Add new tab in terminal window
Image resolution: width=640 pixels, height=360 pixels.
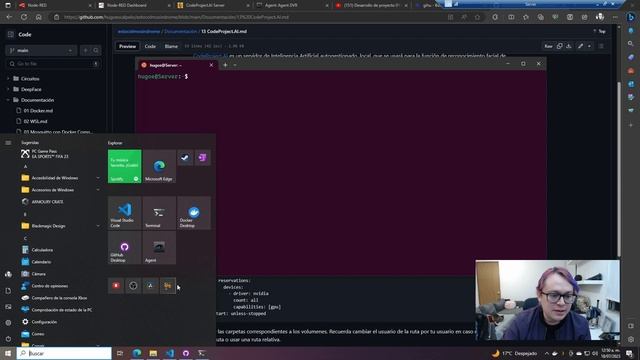225,65
